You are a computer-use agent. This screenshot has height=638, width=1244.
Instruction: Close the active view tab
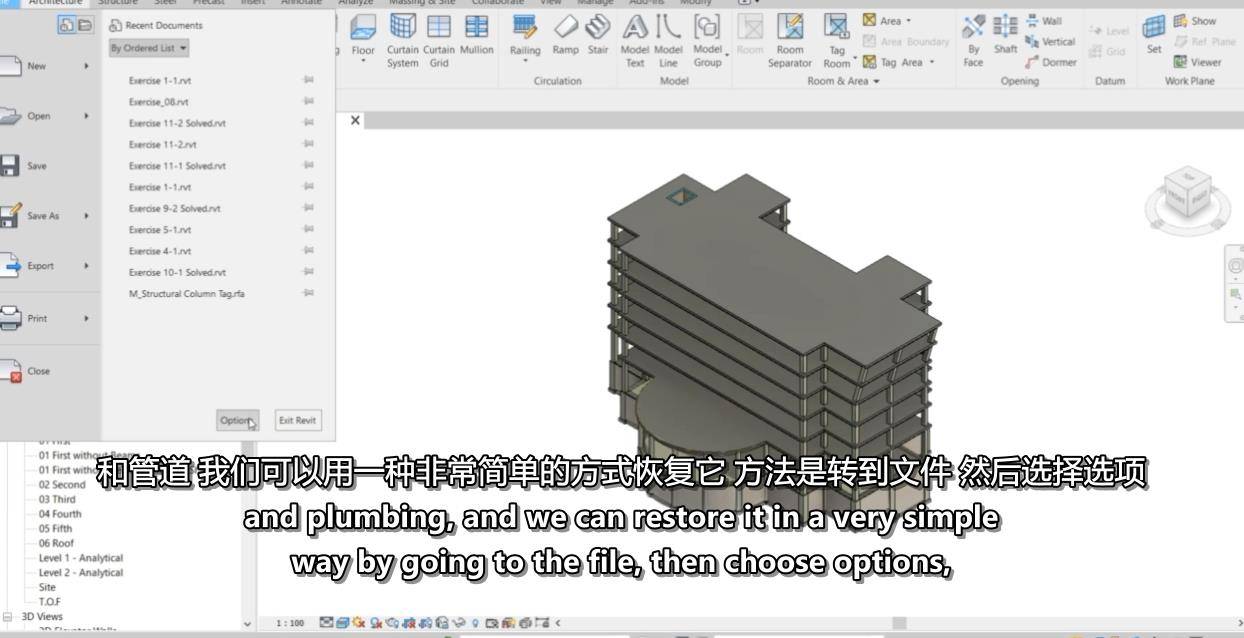pos(355,120)
